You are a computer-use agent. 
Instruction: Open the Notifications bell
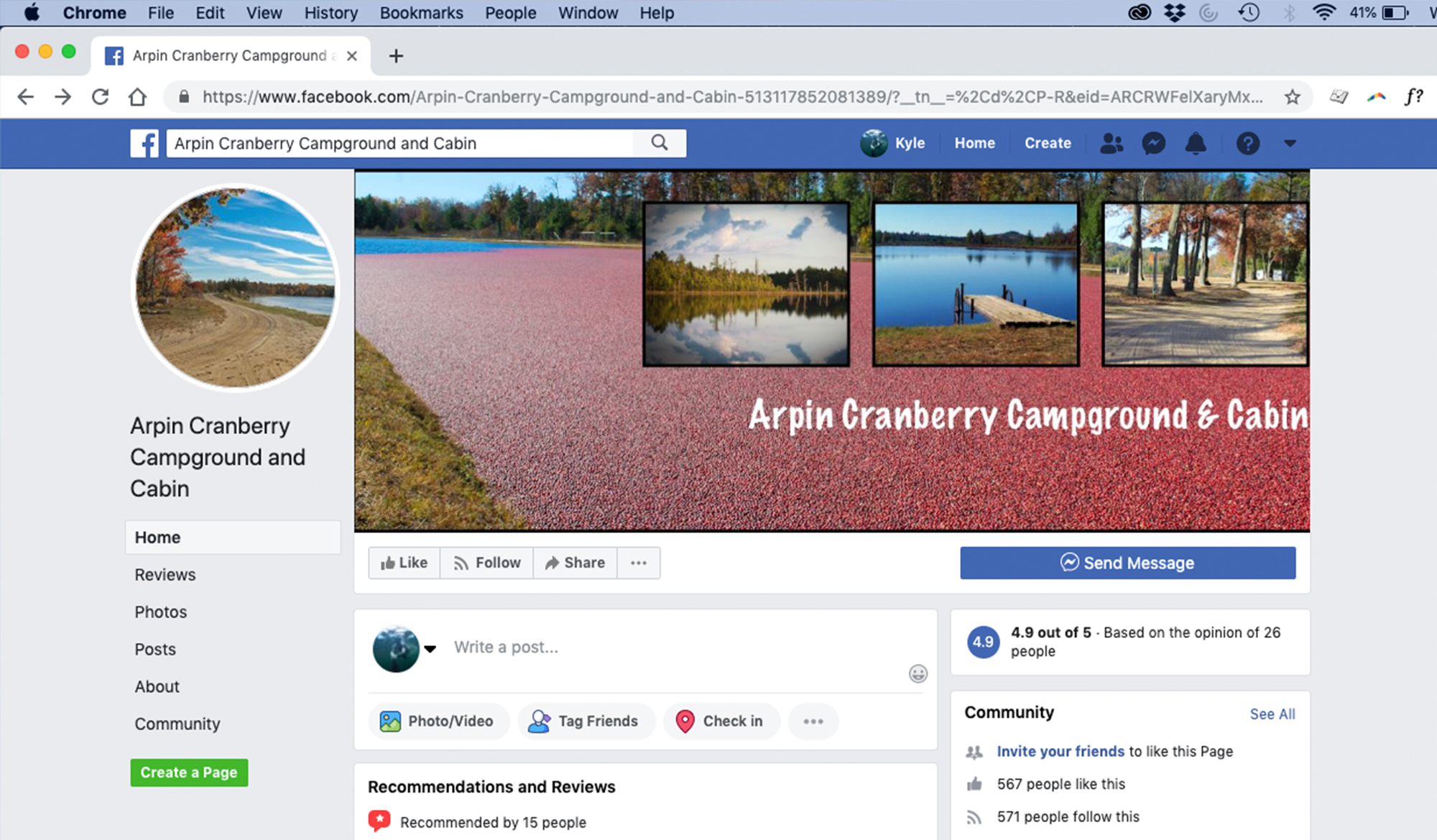[x=1195, y=143]
